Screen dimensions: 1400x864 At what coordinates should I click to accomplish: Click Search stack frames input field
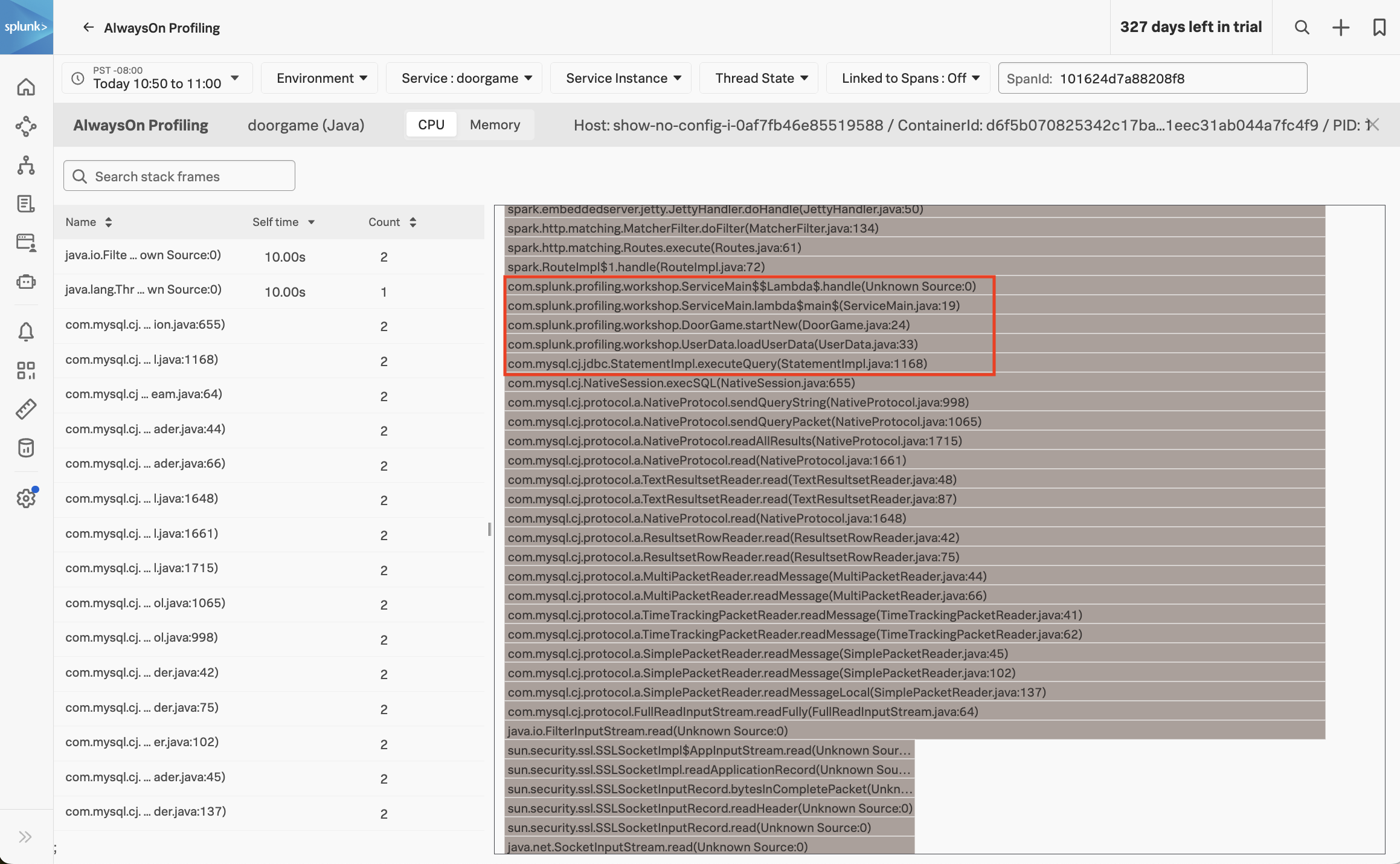coord(179,175)
